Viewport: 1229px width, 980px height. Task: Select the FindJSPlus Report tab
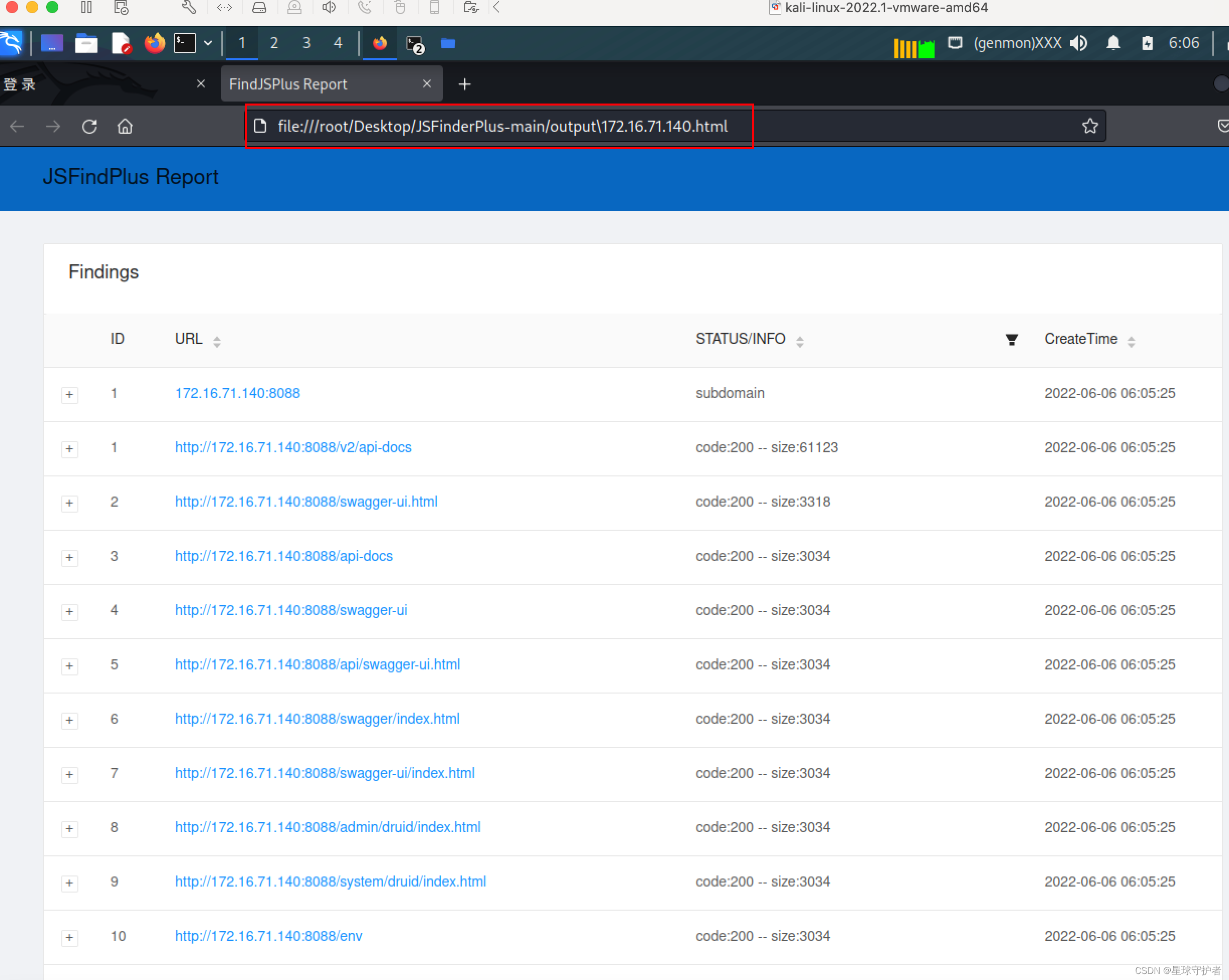[x=332, y=84]
